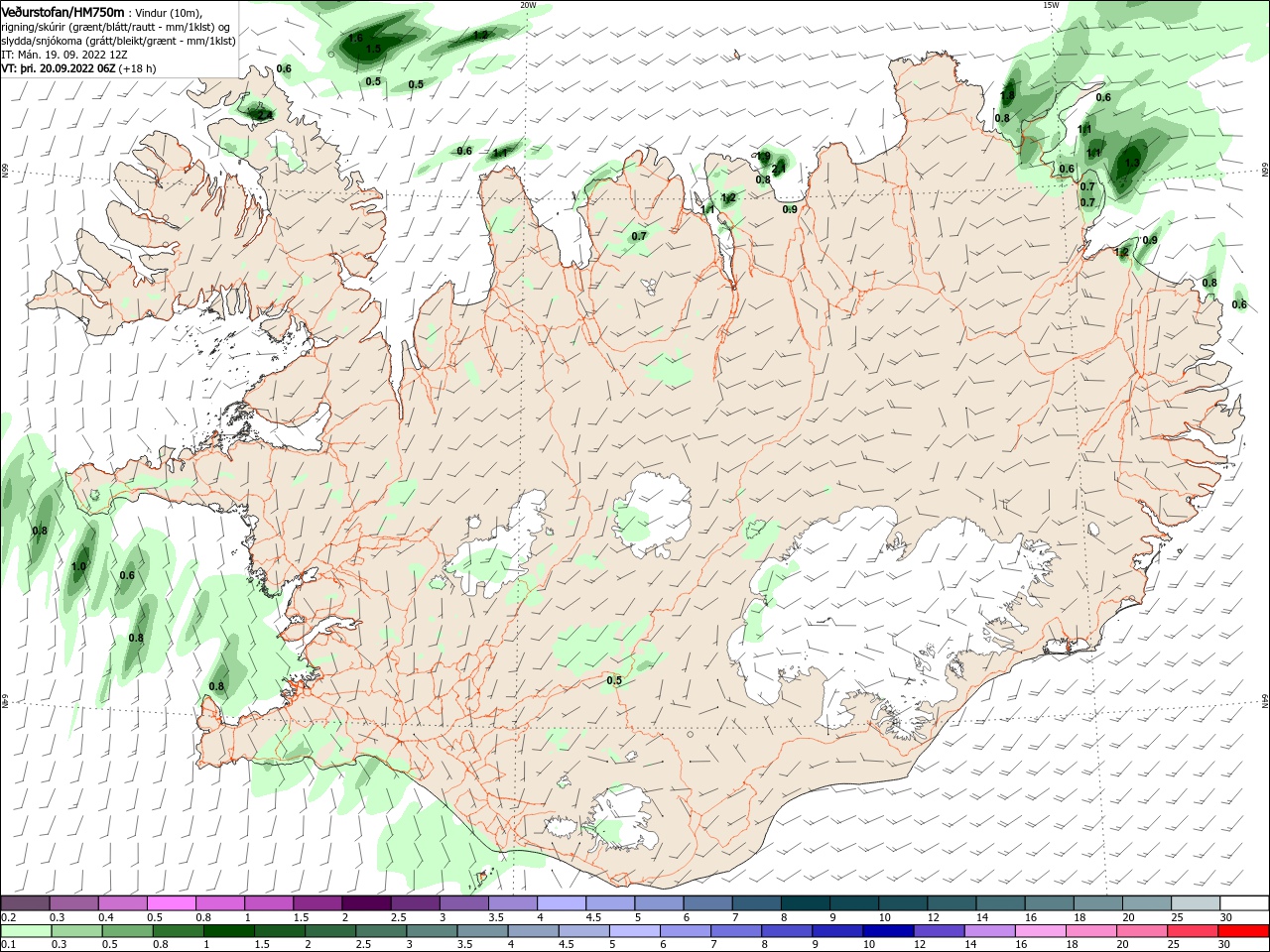Viewport: 1270px width, 952px height.
Task: Pick the pale grey snow swatch labeled 25
Action: pyautogui.click(x=1197, y=903)
